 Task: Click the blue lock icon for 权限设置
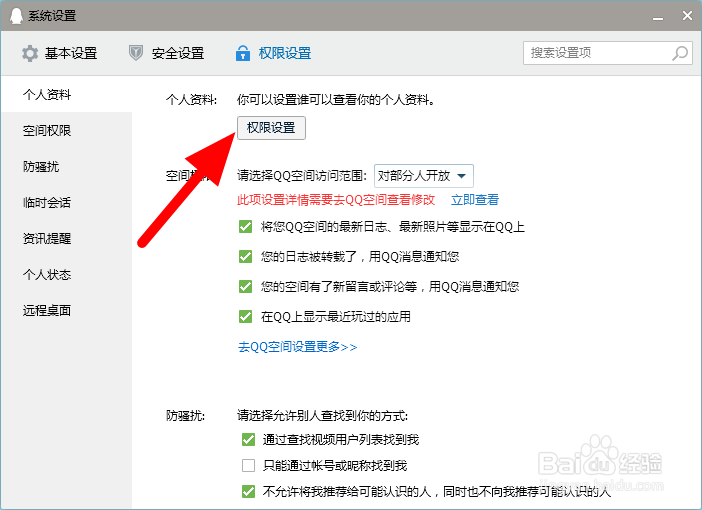pos(243,53)
